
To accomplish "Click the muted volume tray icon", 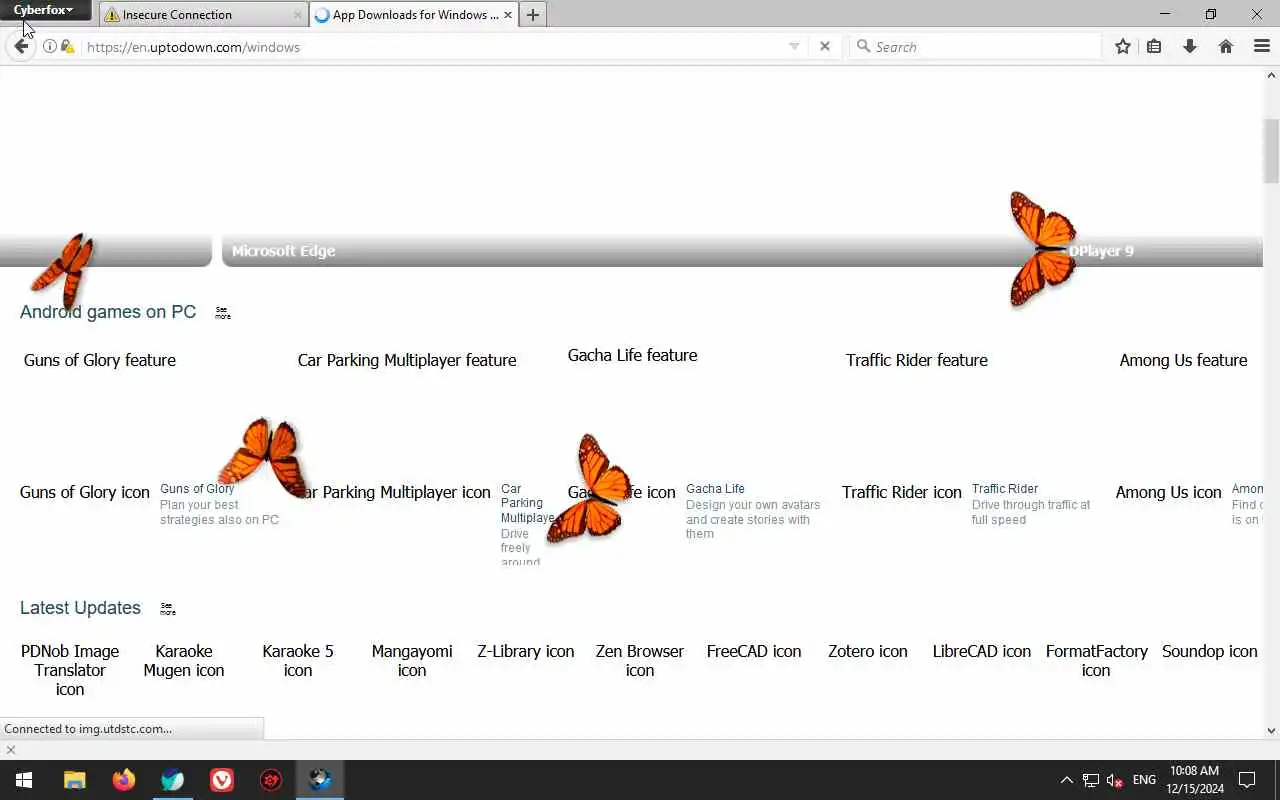I will (x=1115, y=780).
